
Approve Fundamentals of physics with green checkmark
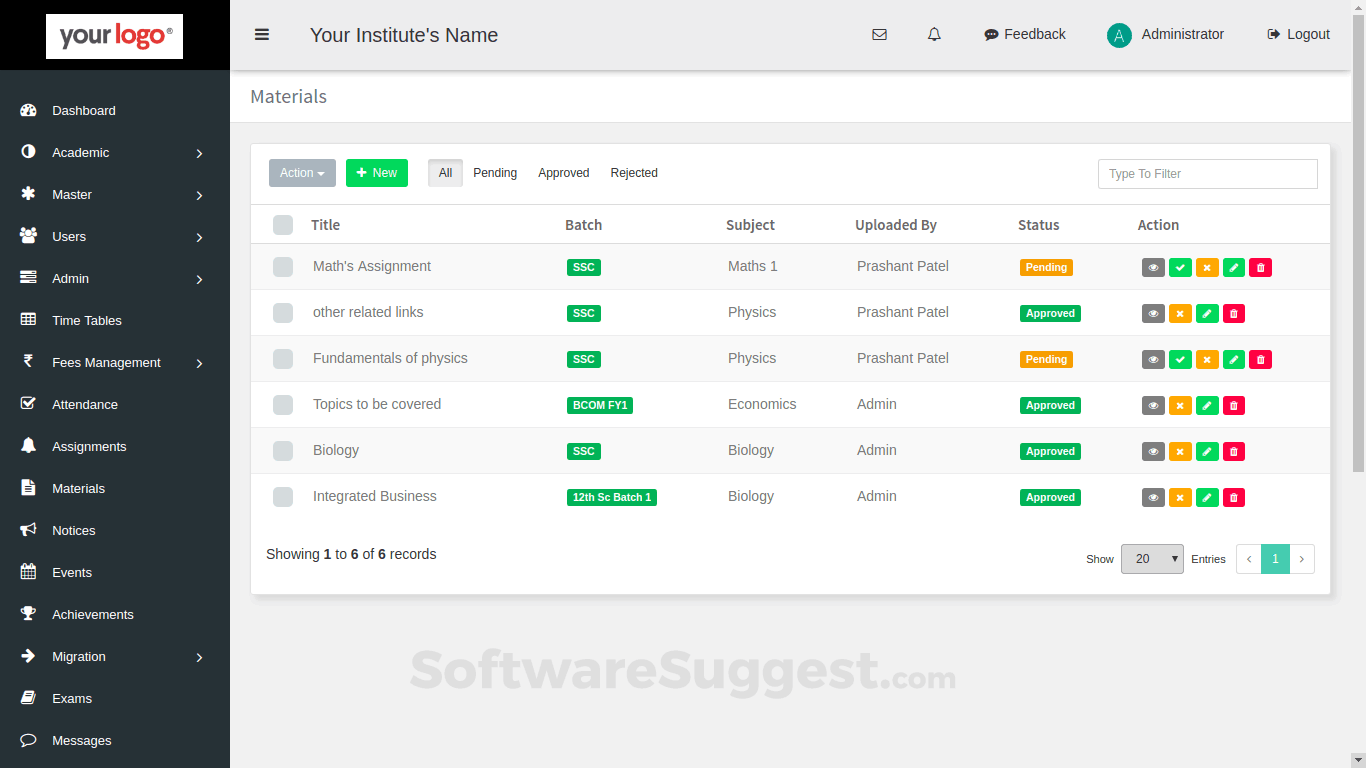(1180, 360)
